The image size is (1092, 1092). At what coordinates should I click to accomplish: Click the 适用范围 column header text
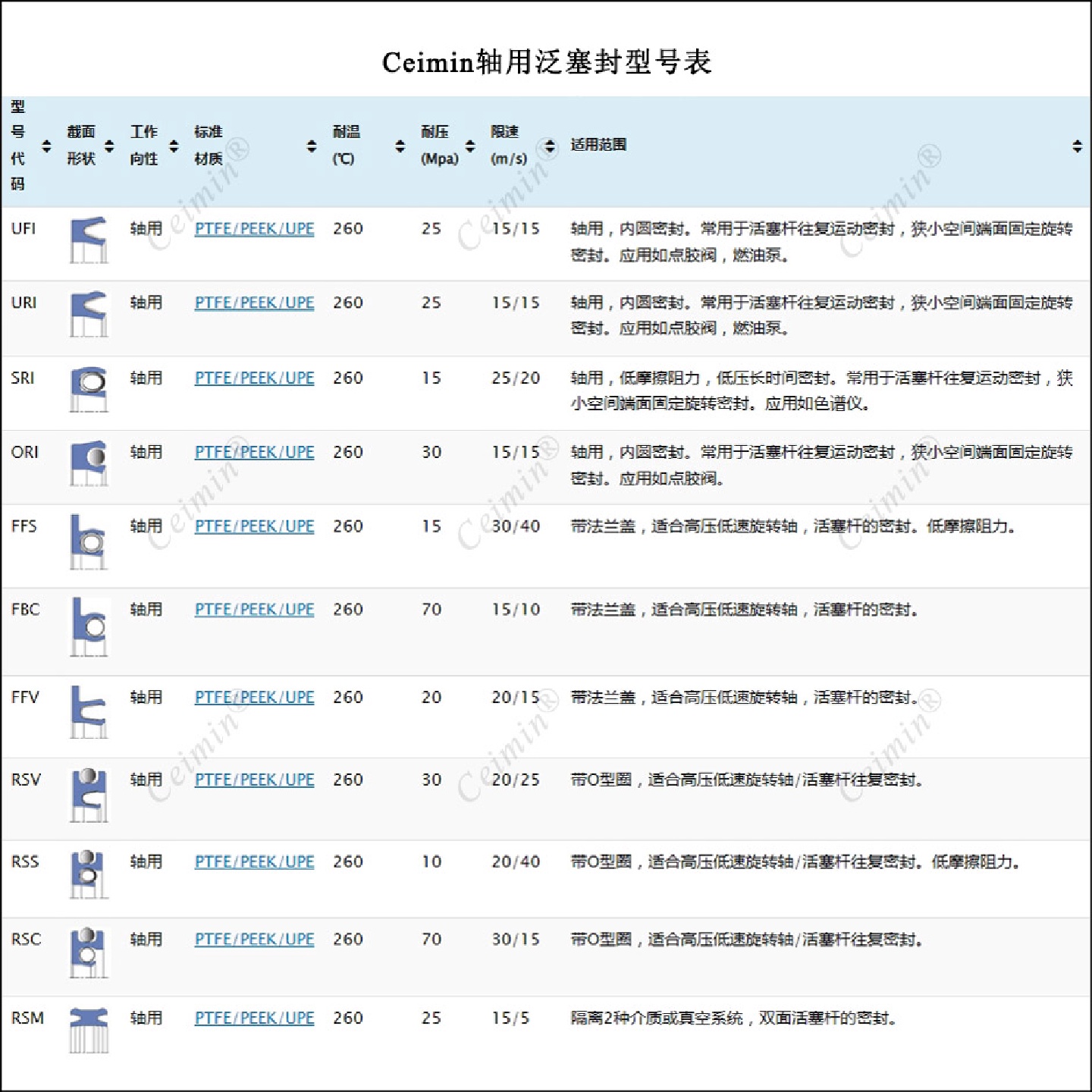pos(598,145)
